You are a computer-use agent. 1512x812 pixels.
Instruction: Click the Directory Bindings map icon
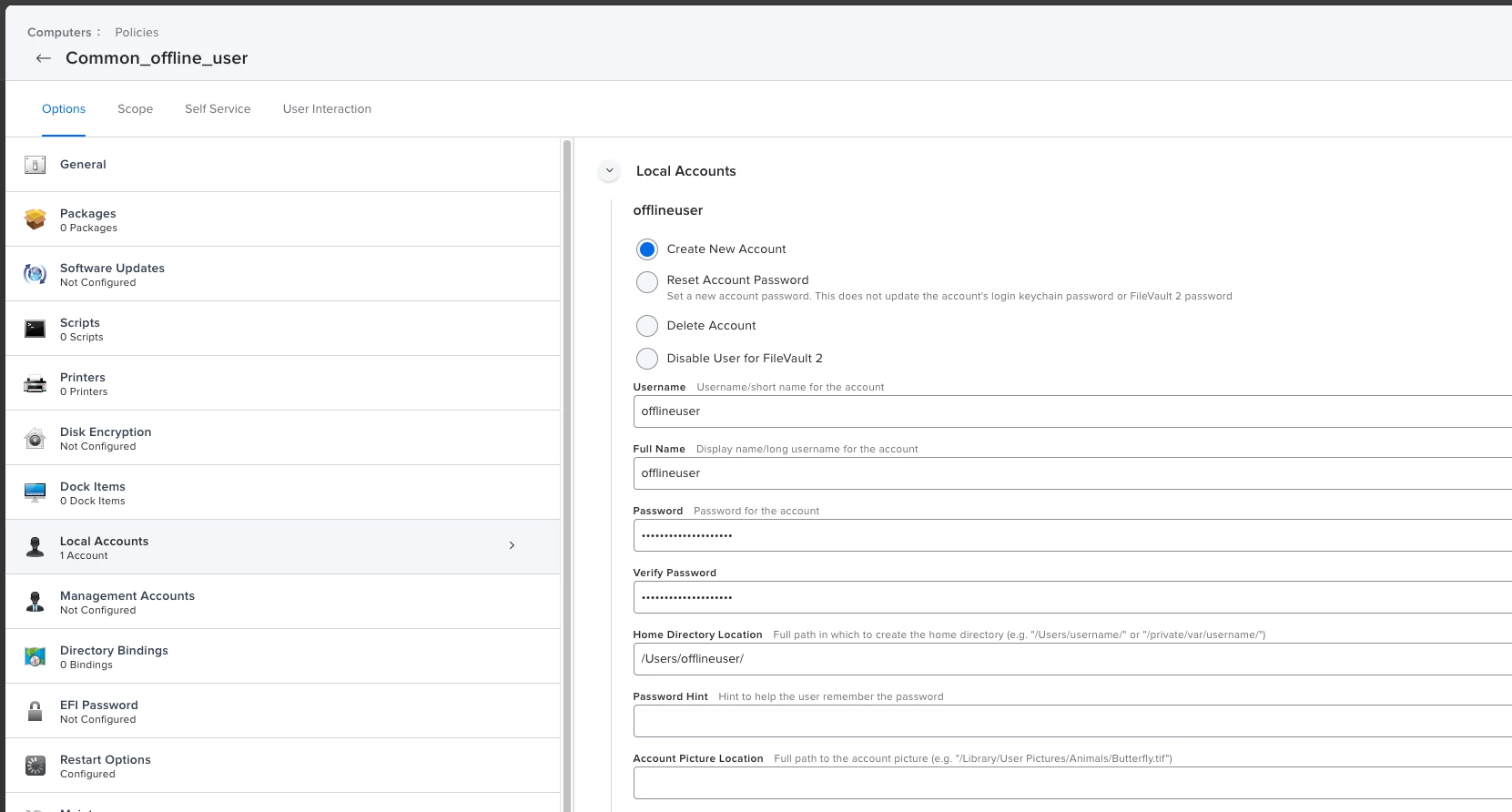click(x=35, y=656)
